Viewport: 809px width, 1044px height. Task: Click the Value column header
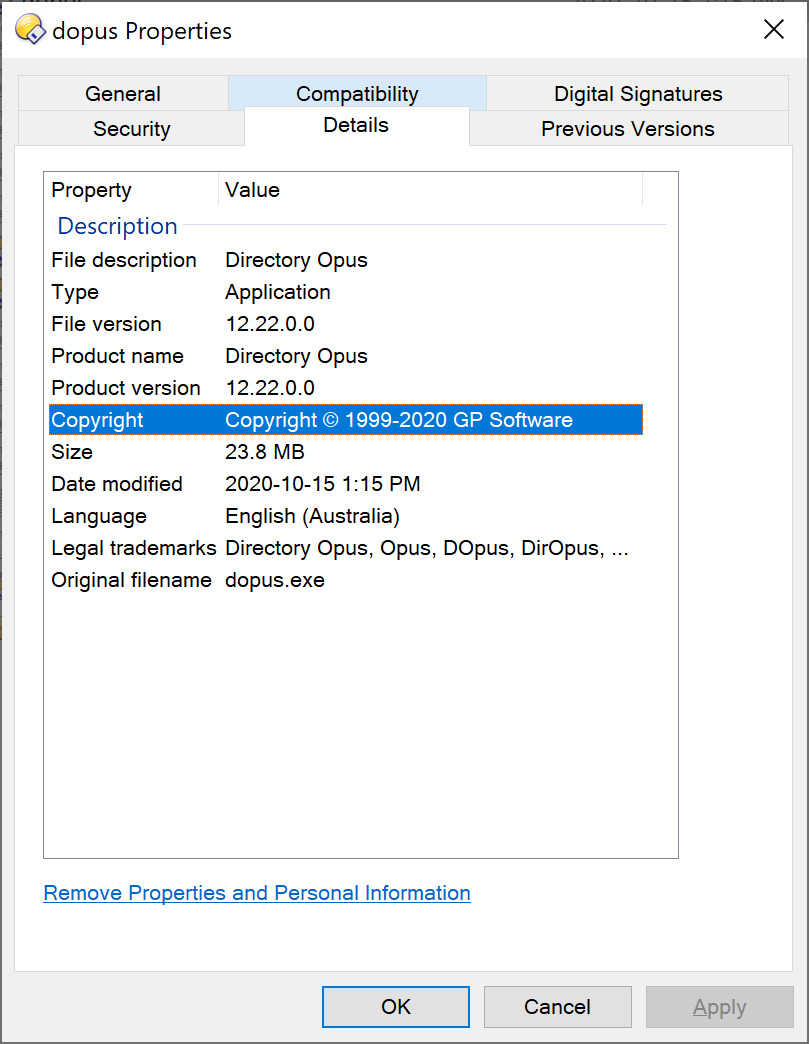point(430,190)
